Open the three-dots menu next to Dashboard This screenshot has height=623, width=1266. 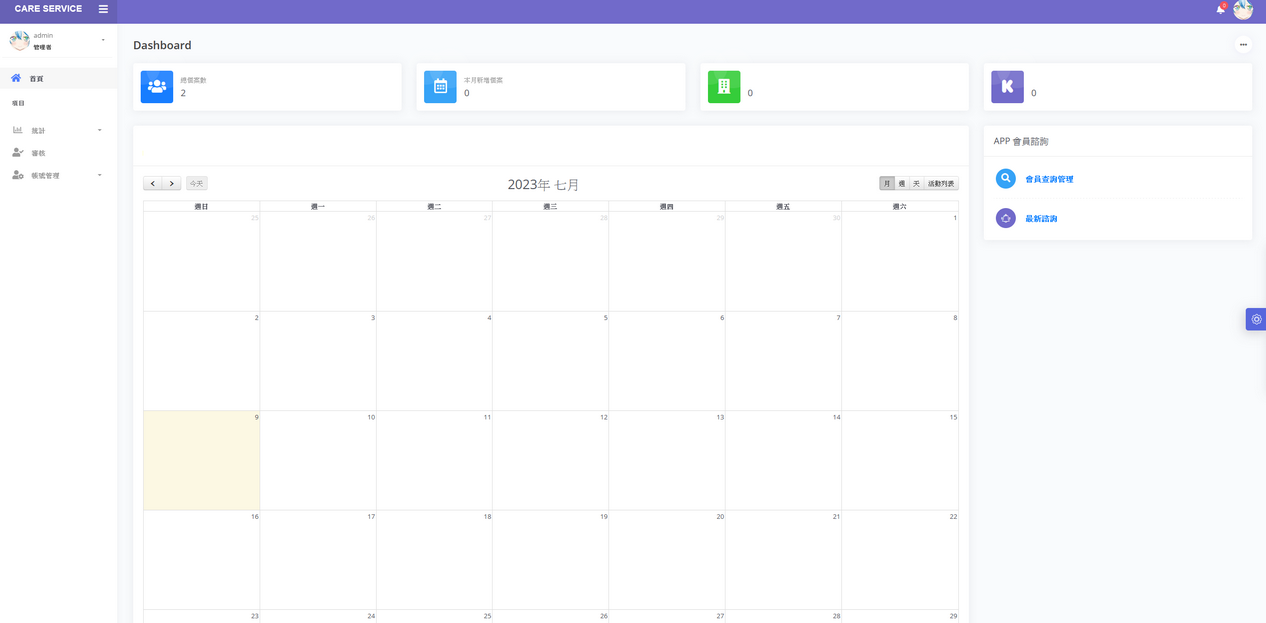click(1243, 45)
